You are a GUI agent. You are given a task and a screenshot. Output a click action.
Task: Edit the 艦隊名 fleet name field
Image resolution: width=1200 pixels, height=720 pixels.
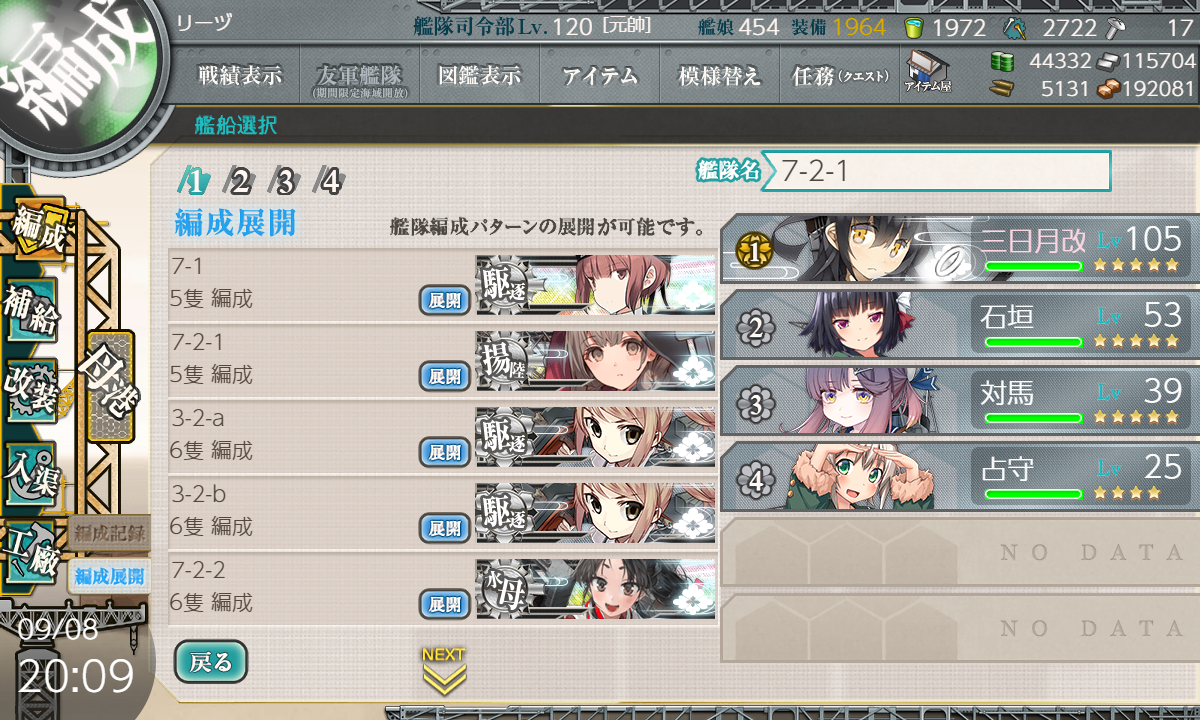coord(936,171)
